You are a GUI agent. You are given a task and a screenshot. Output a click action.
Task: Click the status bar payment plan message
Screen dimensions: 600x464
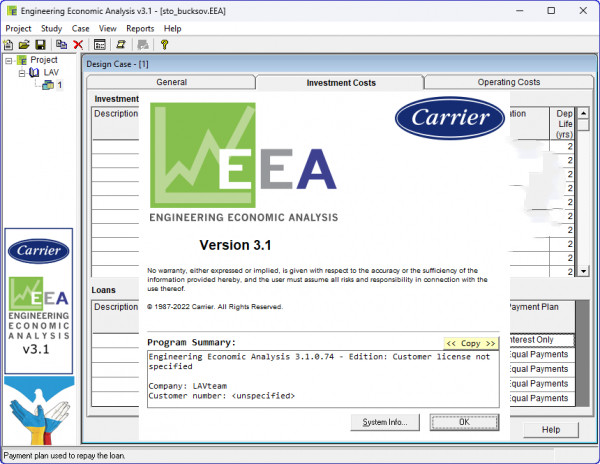(64, 456)
